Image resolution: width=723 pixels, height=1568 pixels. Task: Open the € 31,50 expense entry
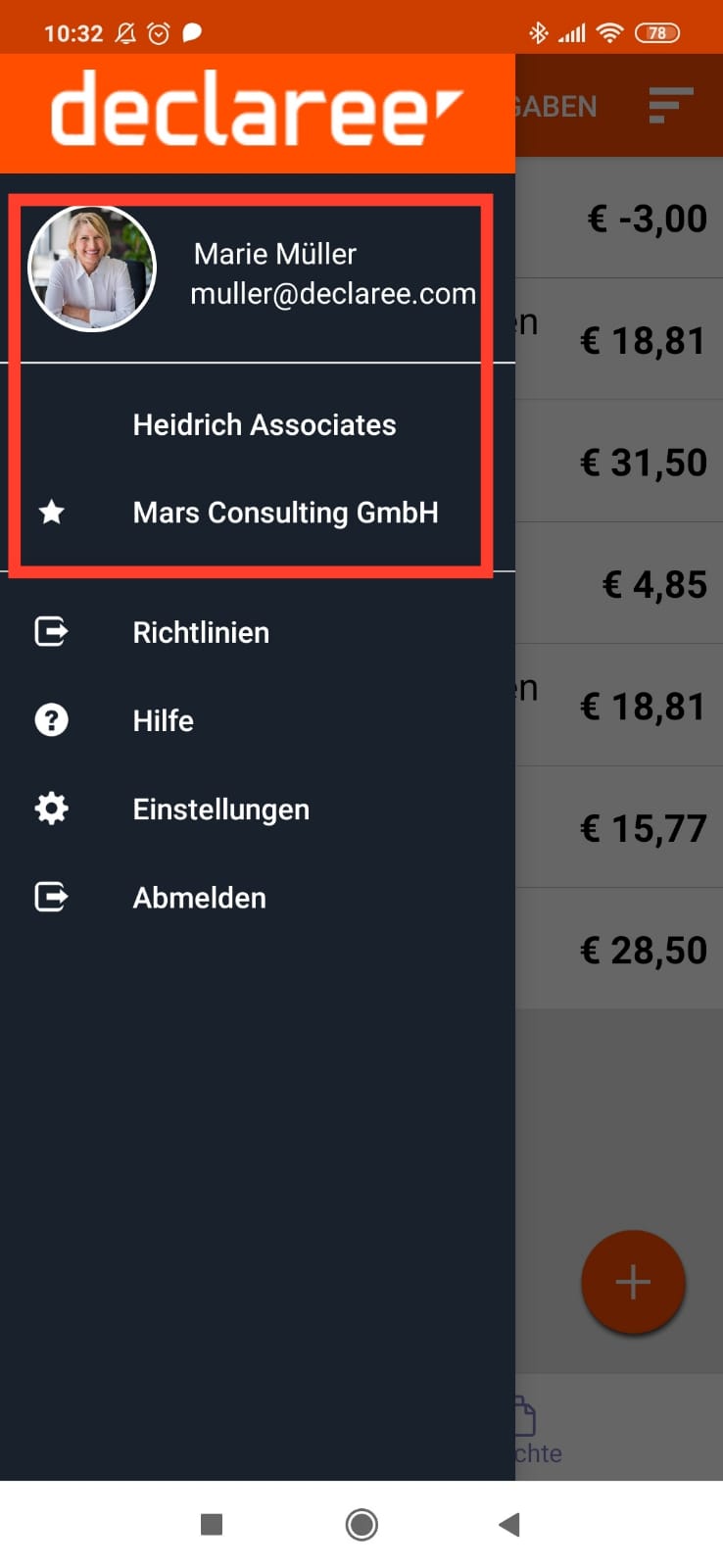coord(619,461)
